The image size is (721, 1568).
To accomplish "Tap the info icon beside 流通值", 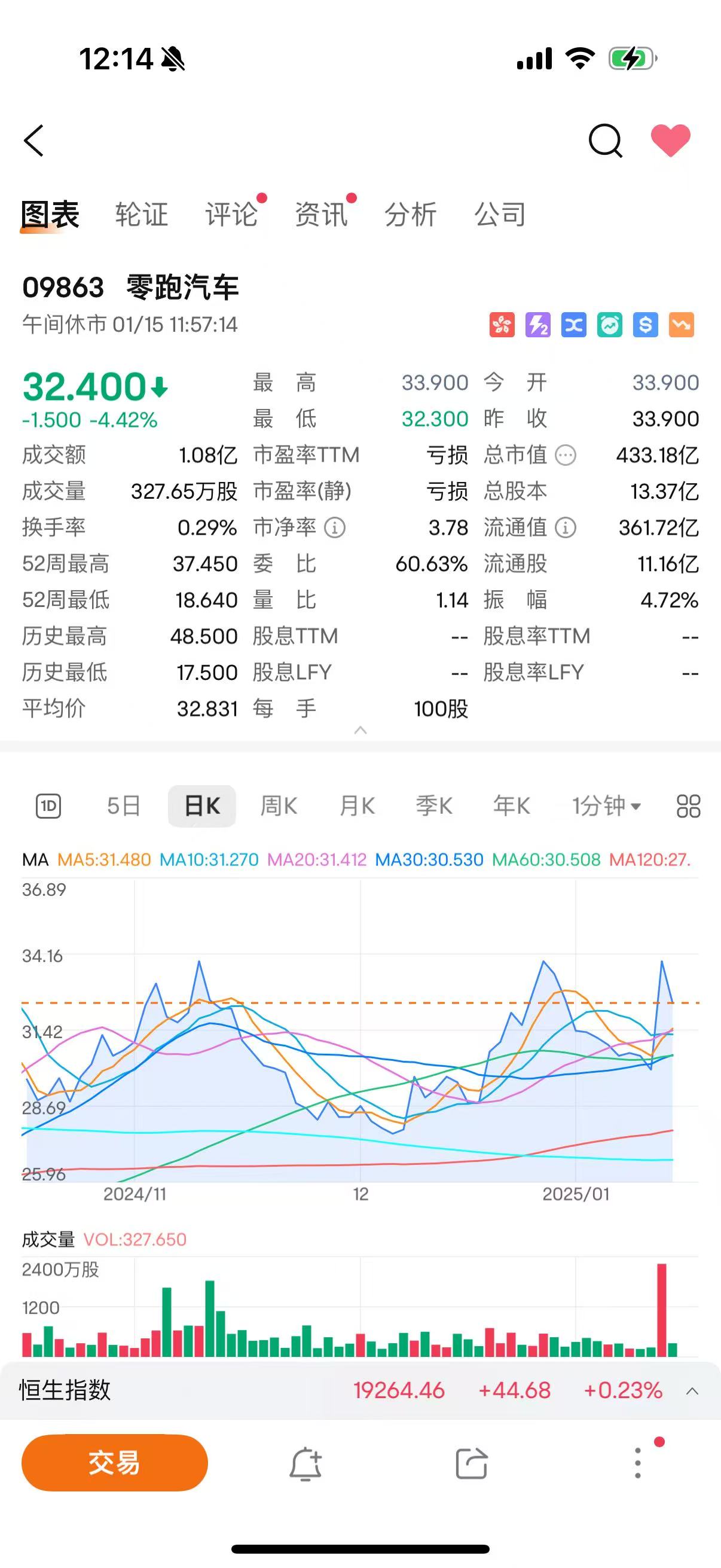I will coord(566,527).
